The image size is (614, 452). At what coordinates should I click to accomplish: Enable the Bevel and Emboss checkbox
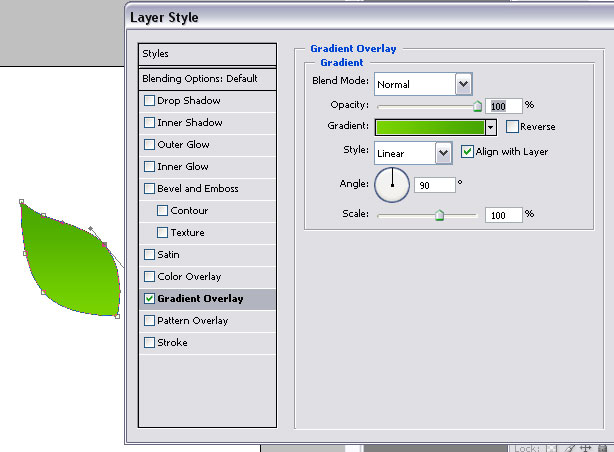click(149, 188)
